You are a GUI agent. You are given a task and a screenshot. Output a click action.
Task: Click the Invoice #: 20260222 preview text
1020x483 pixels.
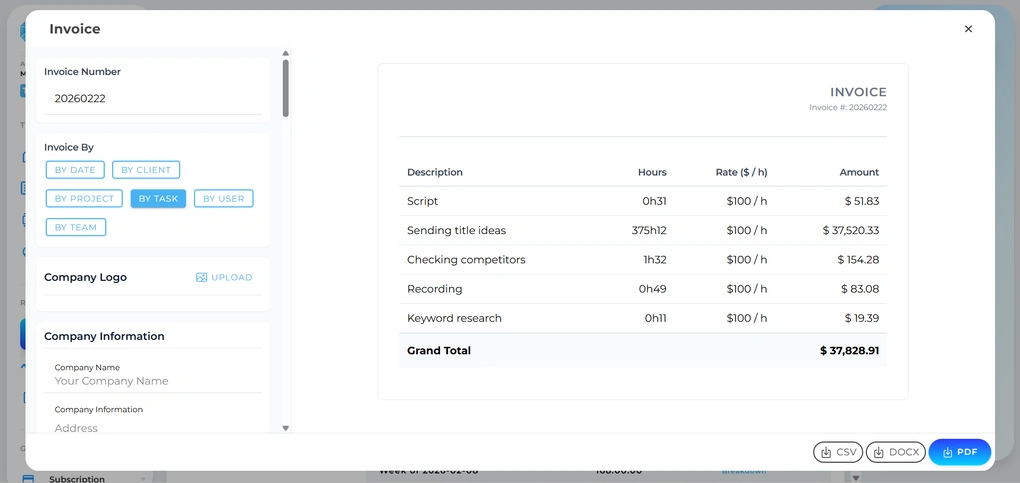848,108
